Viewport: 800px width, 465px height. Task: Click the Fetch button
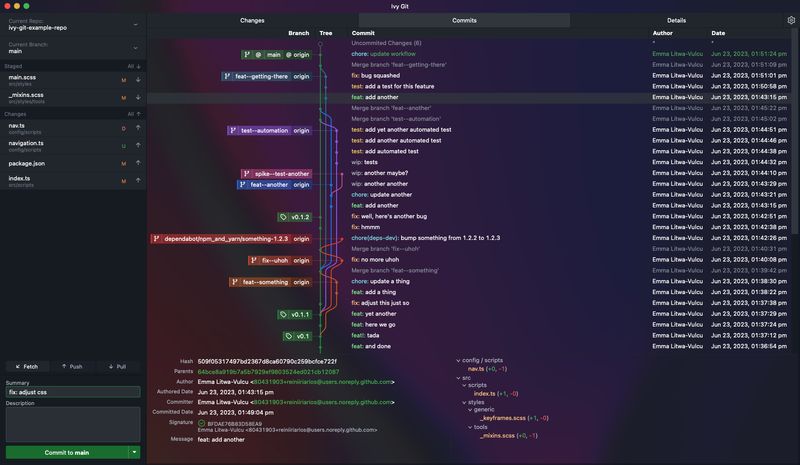(x=28, y=366)
